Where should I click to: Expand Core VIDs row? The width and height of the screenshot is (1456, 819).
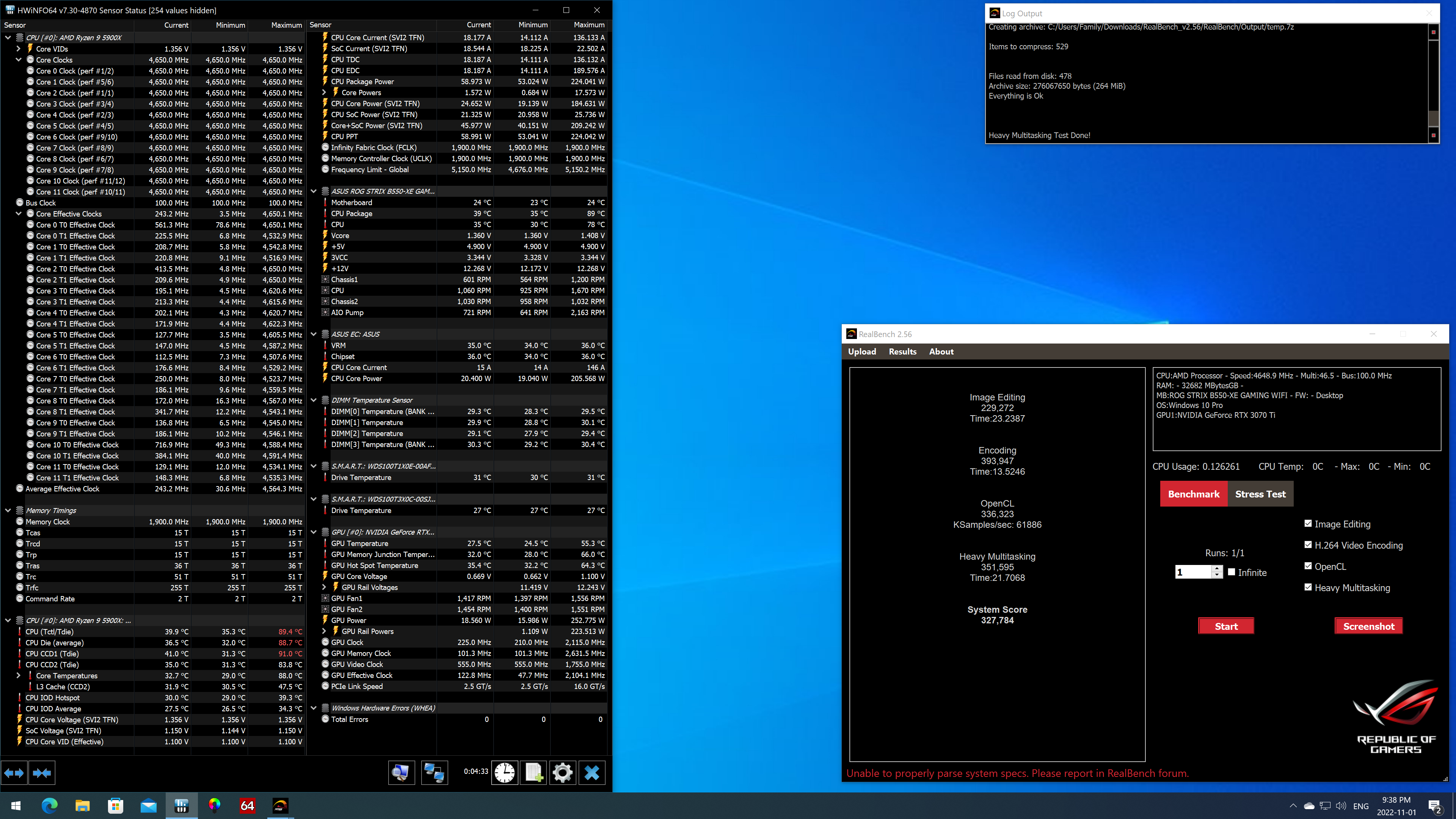coord(19,49)
